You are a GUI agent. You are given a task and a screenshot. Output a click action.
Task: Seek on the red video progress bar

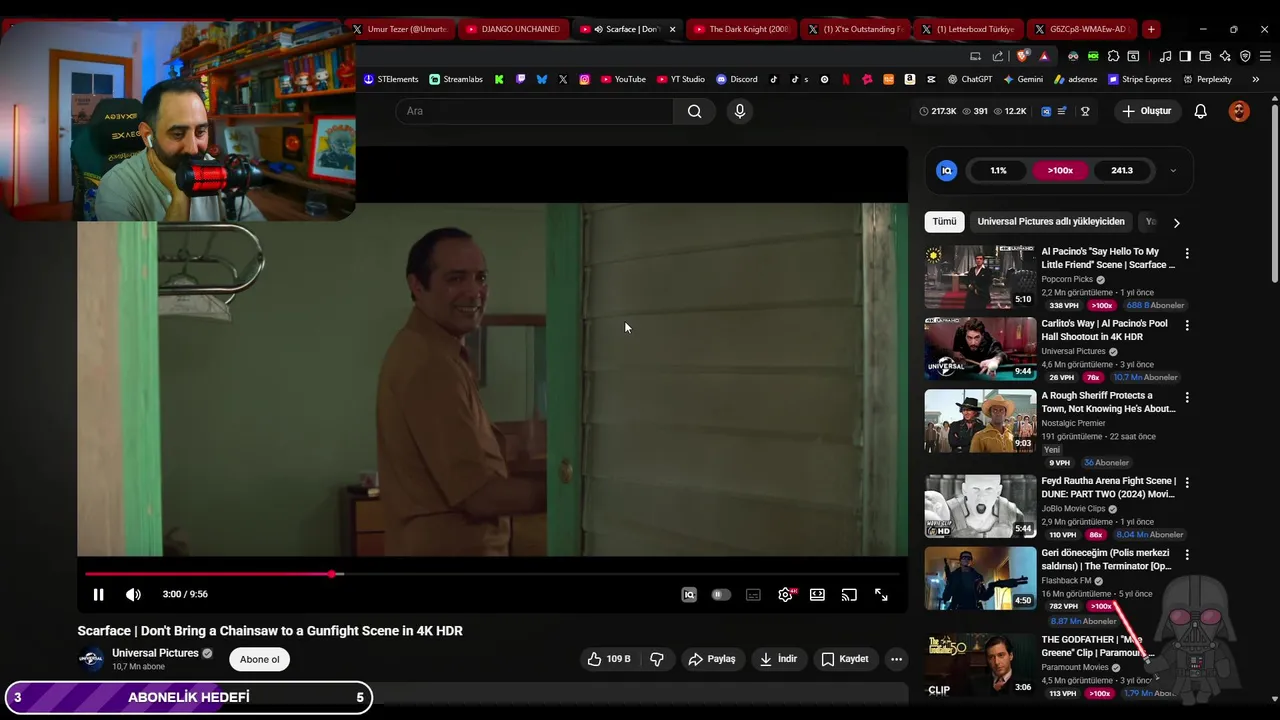[492, 574]
